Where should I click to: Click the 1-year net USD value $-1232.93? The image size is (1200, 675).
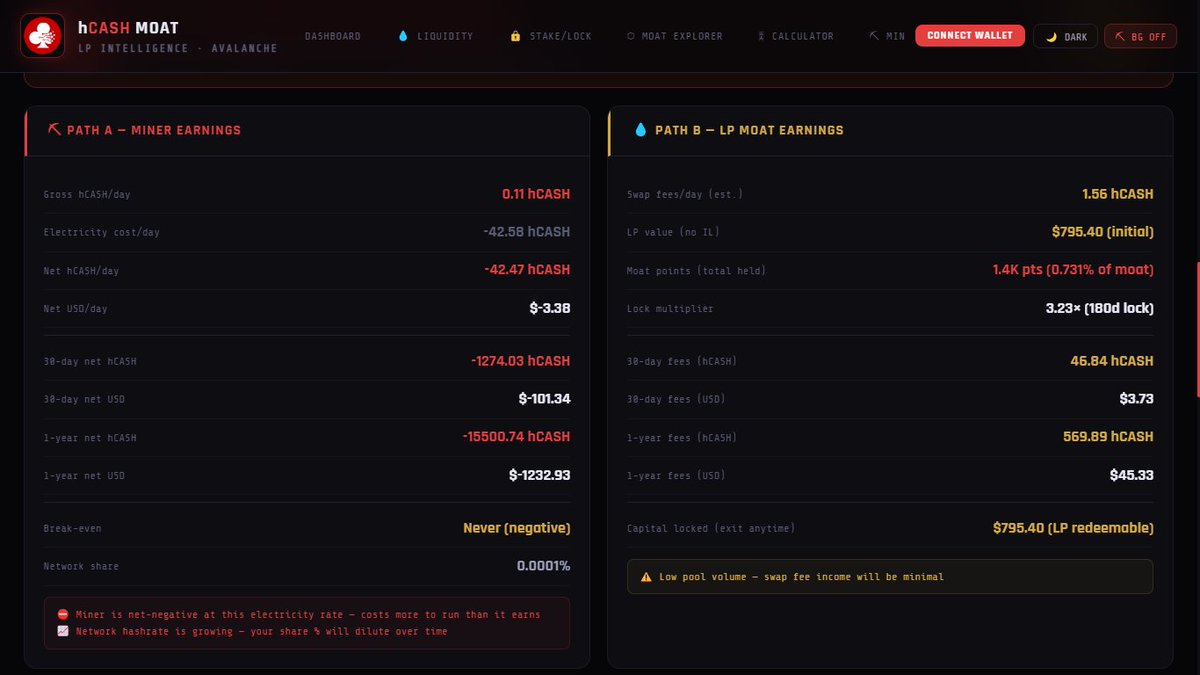coord(539,475)
